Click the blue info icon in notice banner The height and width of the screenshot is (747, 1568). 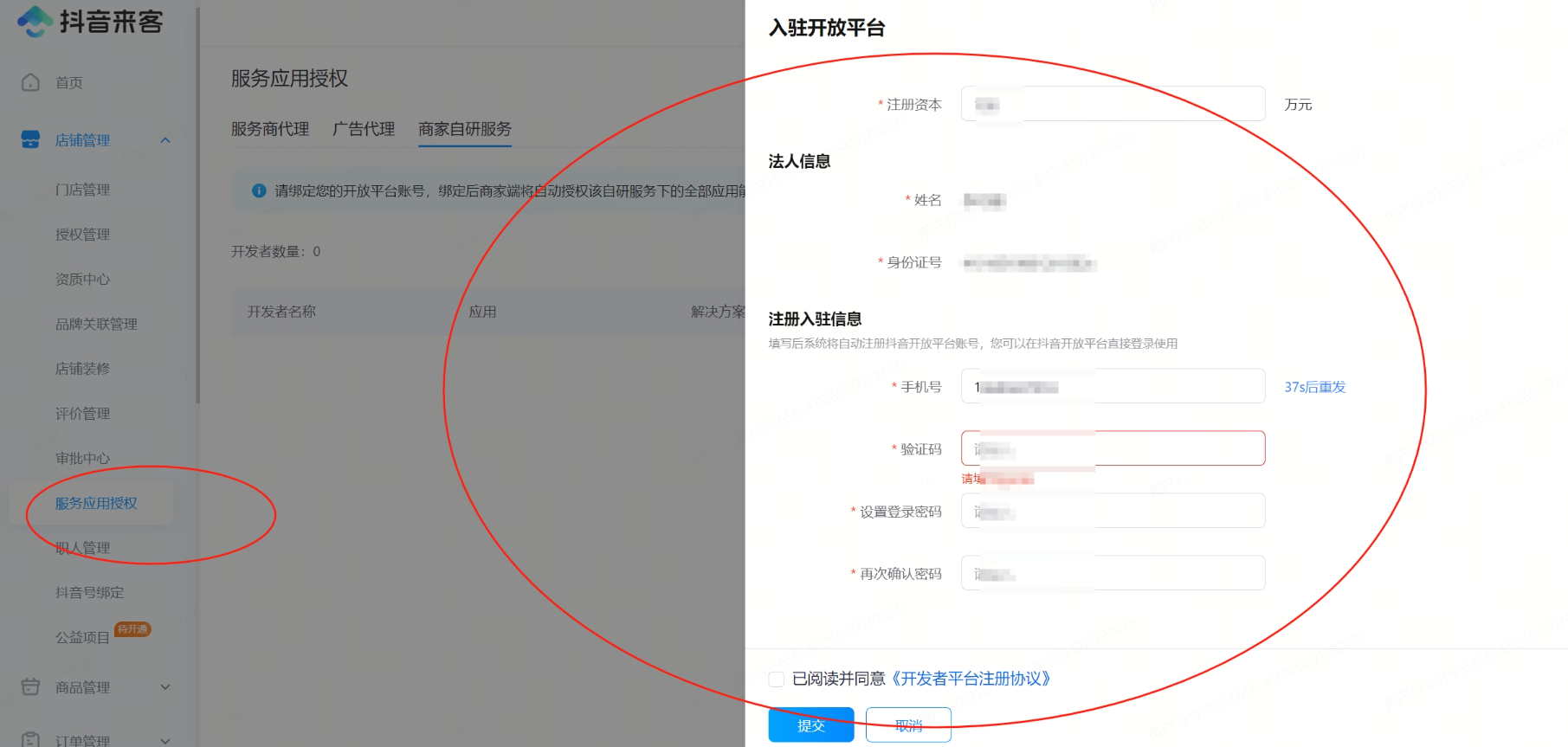pyautogui.click(x=259, y=190)
